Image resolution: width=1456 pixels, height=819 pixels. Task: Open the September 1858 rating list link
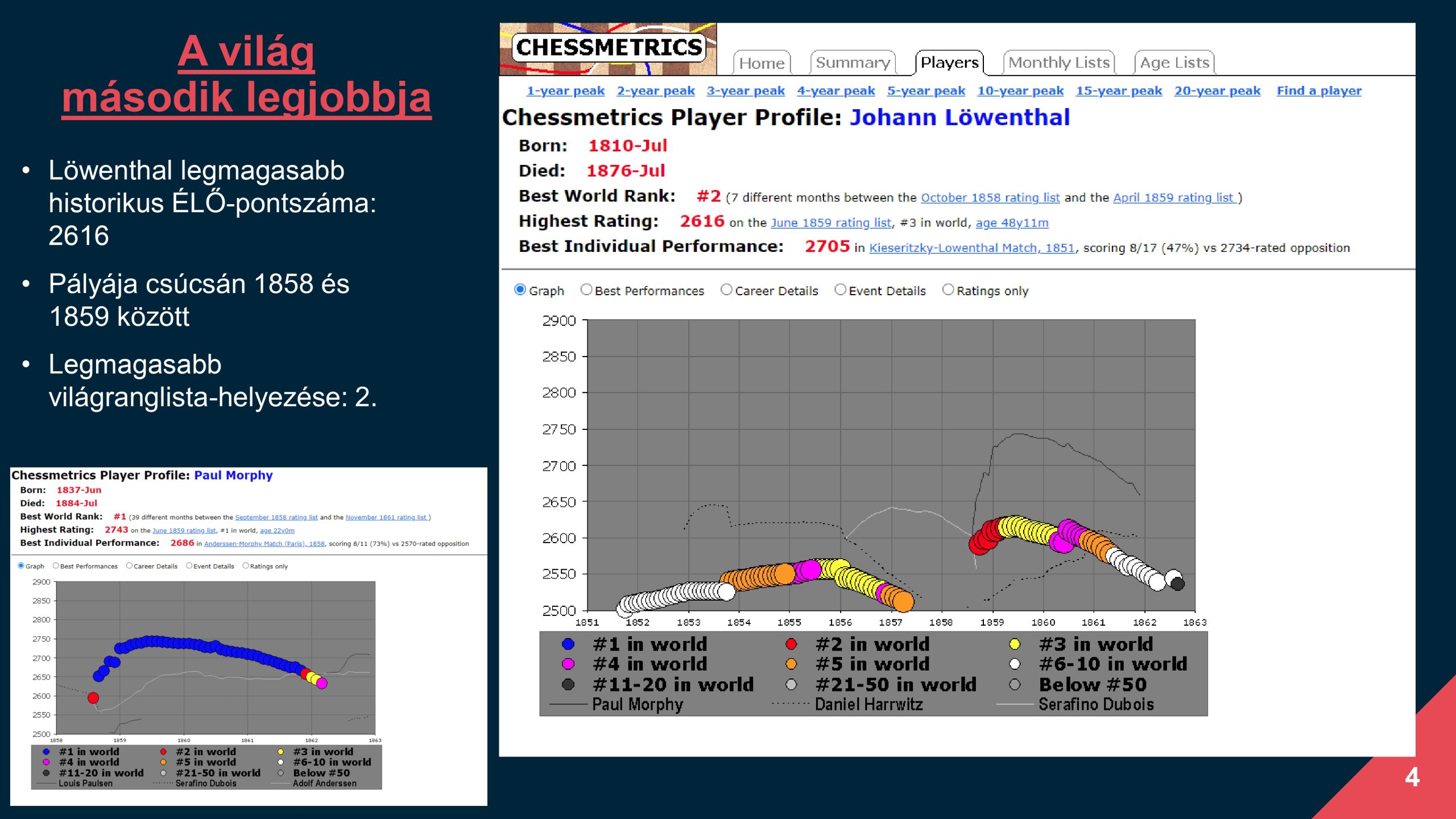coord(276,518)
